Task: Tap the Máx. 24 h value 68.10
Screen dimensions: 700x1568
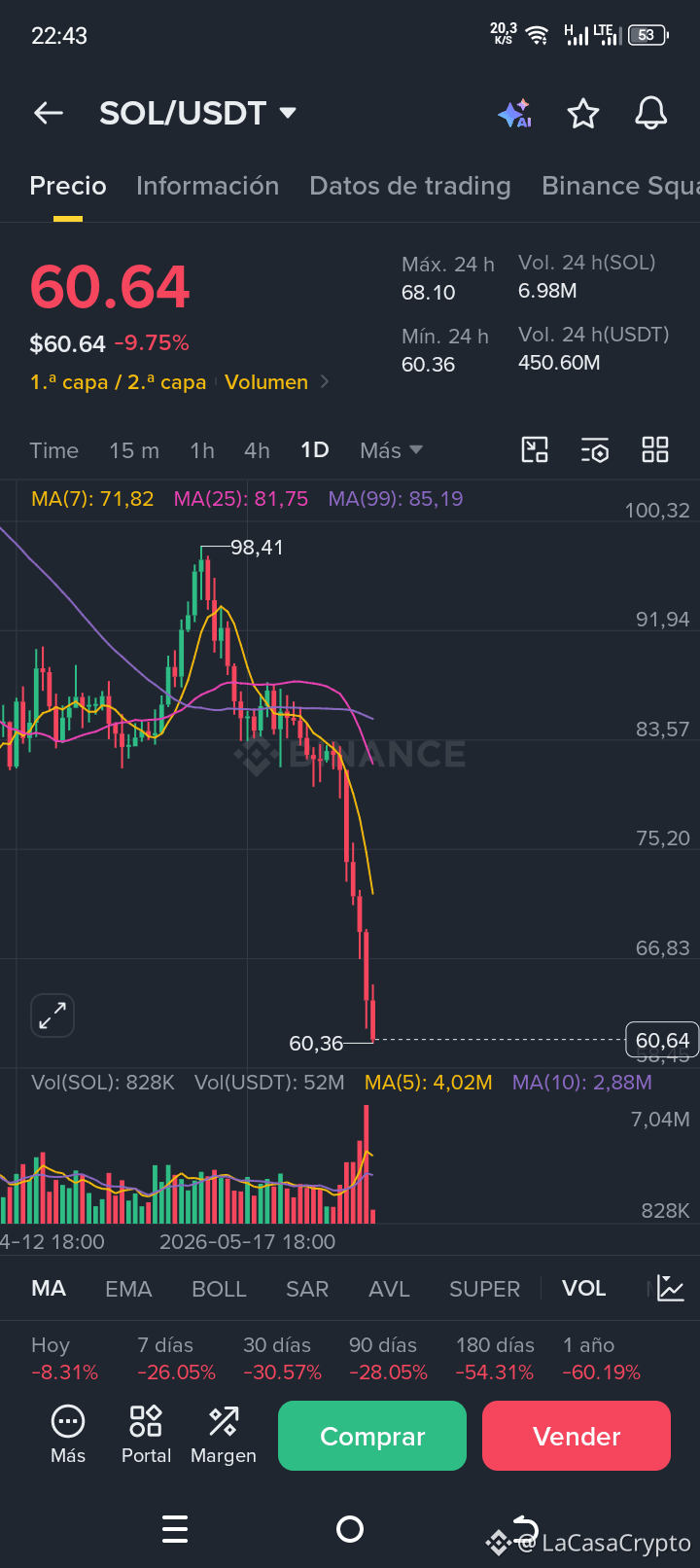Action: tap(429, 293)
